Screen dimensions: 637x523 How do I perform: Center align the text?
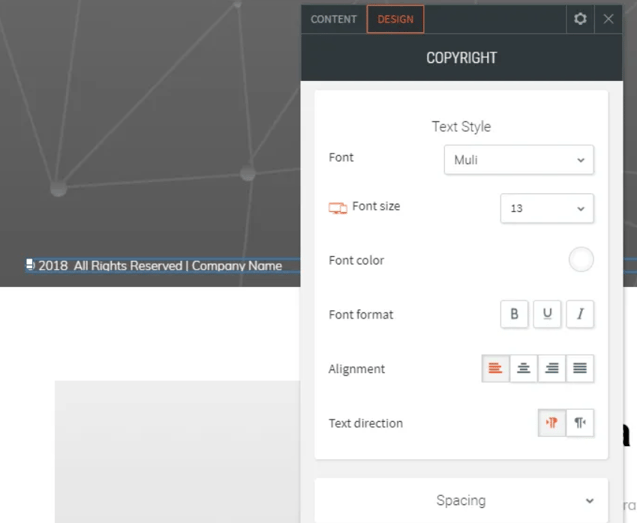click(x=523, y=368)
